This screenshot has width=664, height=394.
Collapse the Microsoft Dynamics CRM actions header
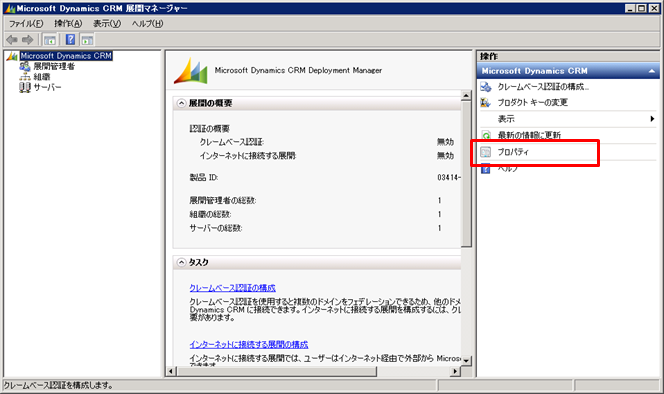pos(653,71)
